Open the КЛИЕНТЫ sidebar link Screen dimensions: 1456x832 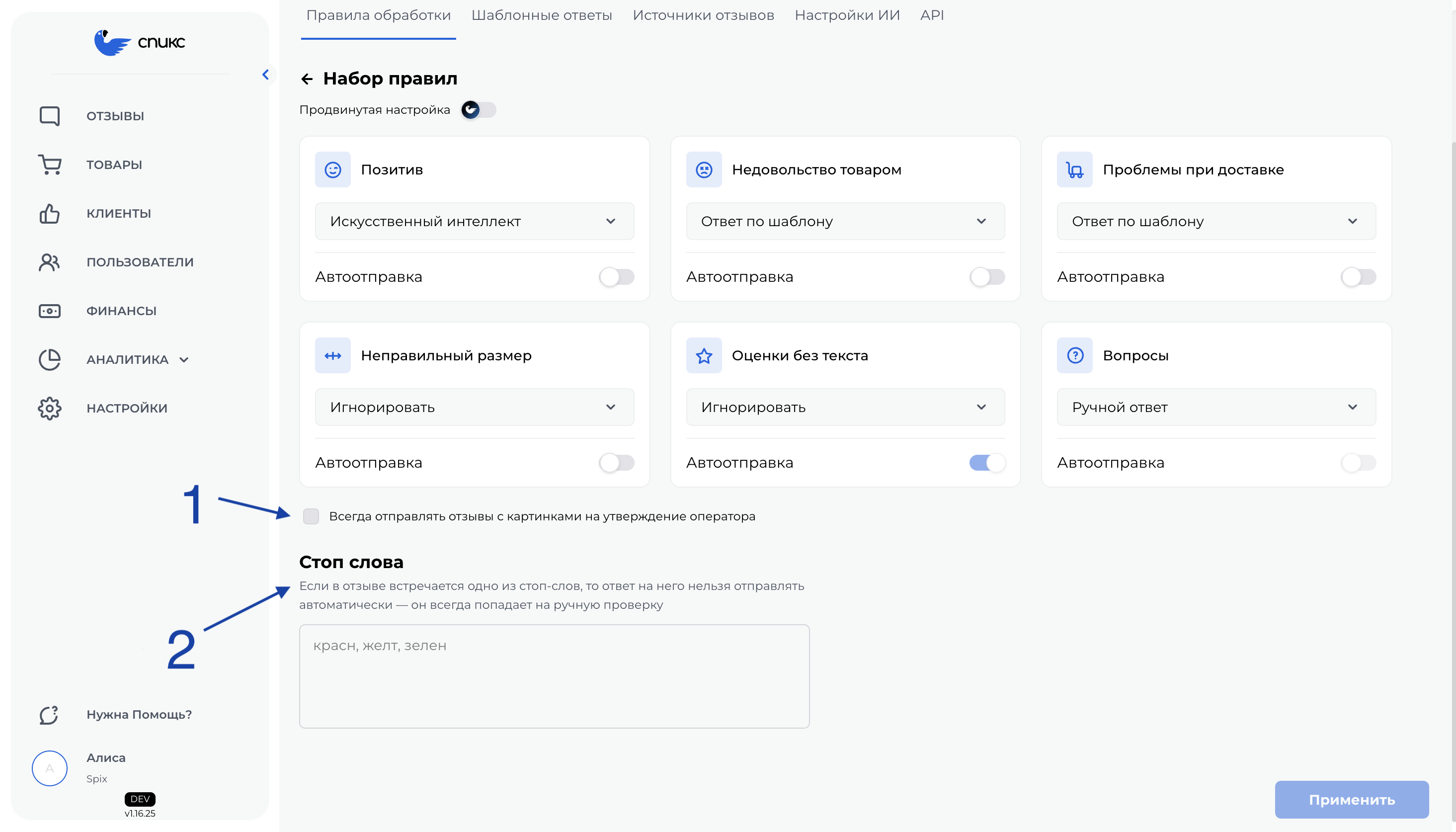point(119,213)
